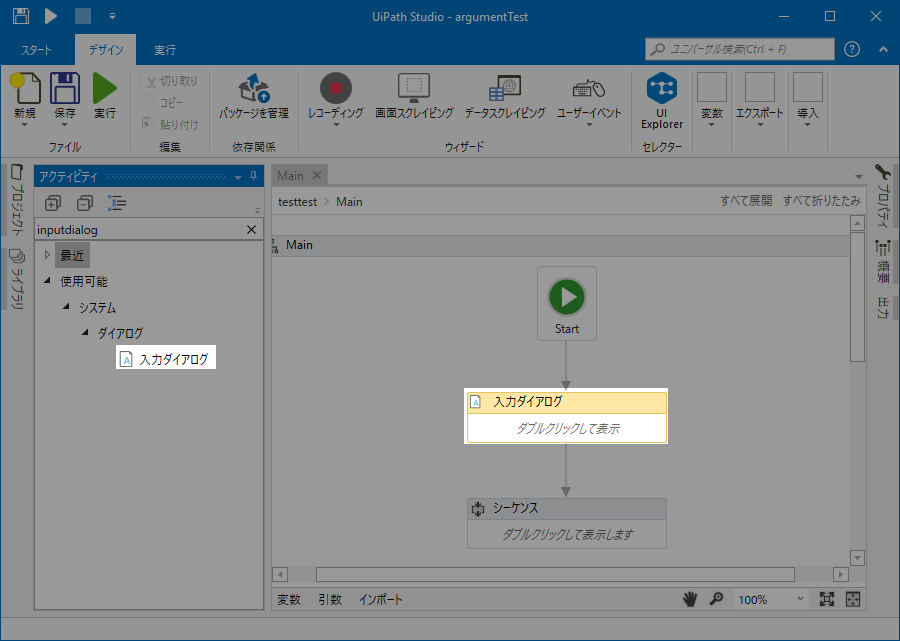Open the インポート imports panel
900x641 pixels.
point(381,600)
